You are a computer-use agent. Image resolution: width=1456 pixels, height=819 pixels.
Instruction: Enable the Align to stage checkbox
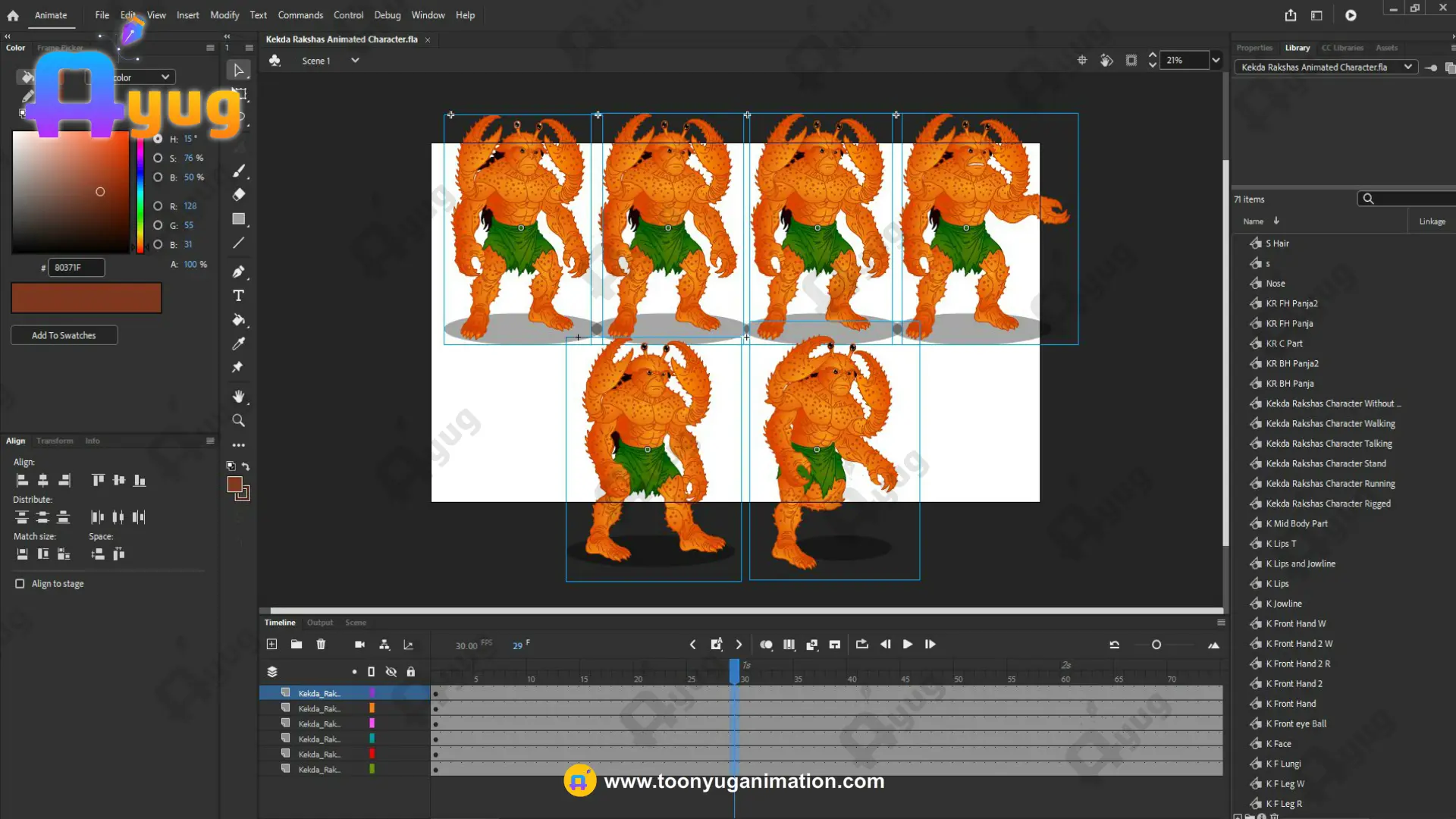click(x=20, y=584)
